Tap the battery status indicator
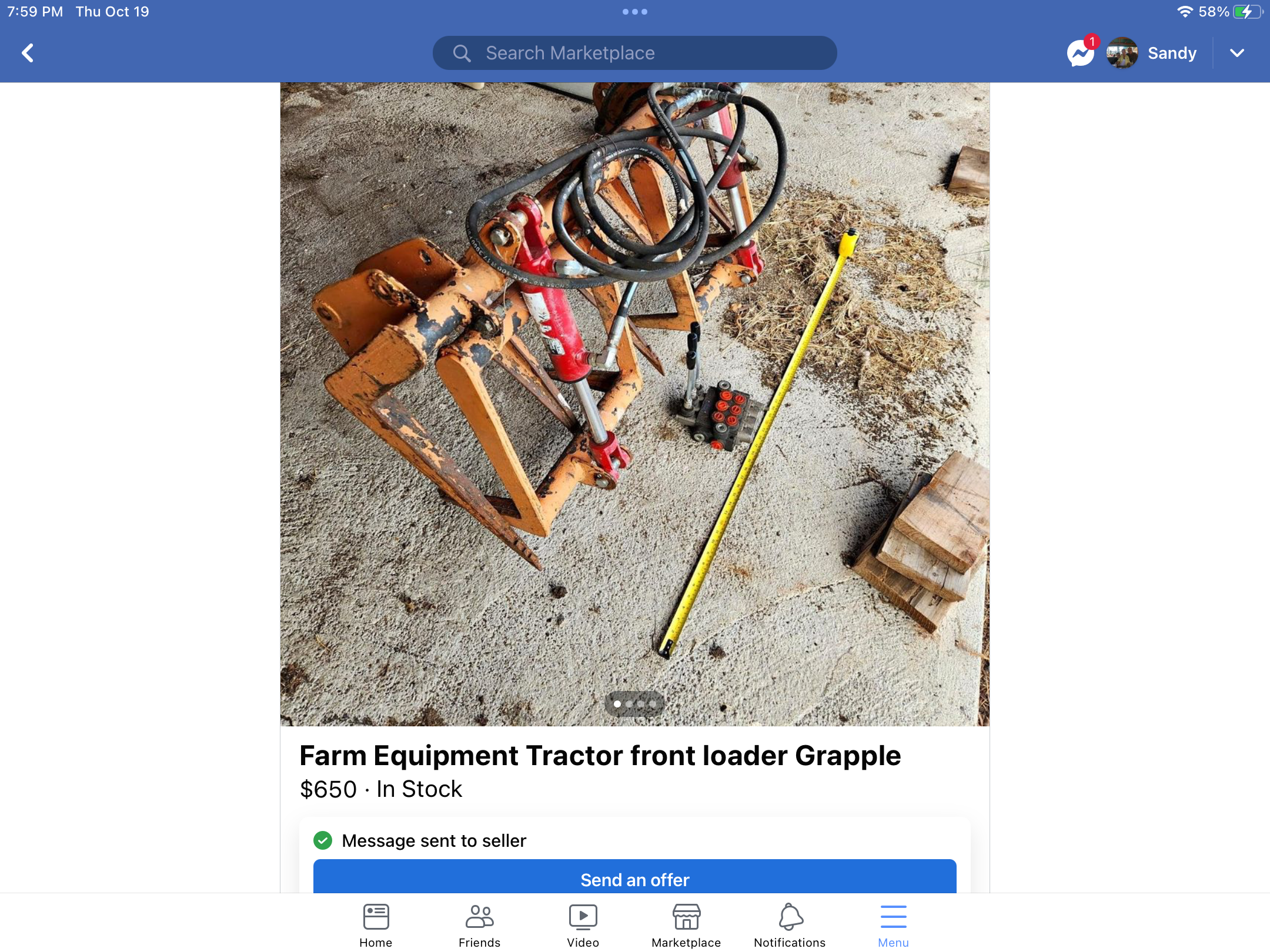The height and width of the screenshot is (952, 1270). coord(1248,12)
